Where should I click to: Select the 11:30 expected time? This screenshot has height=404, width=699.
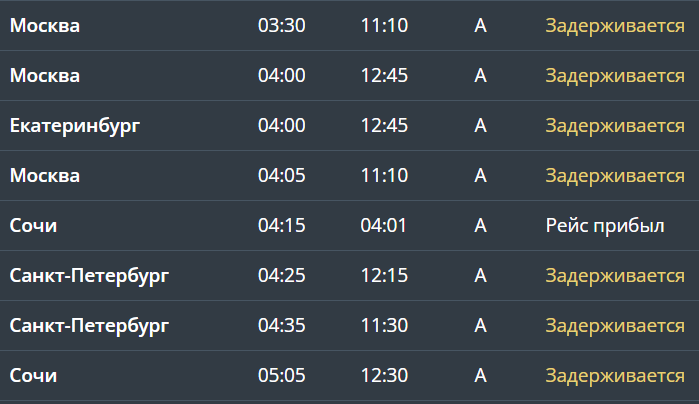click(384, 326)
